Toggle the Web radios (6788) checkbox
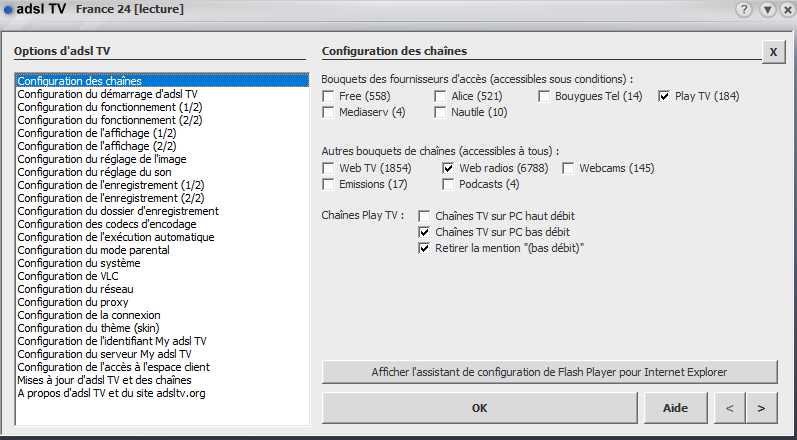The image size is (797, 440). tap(449, 169)
